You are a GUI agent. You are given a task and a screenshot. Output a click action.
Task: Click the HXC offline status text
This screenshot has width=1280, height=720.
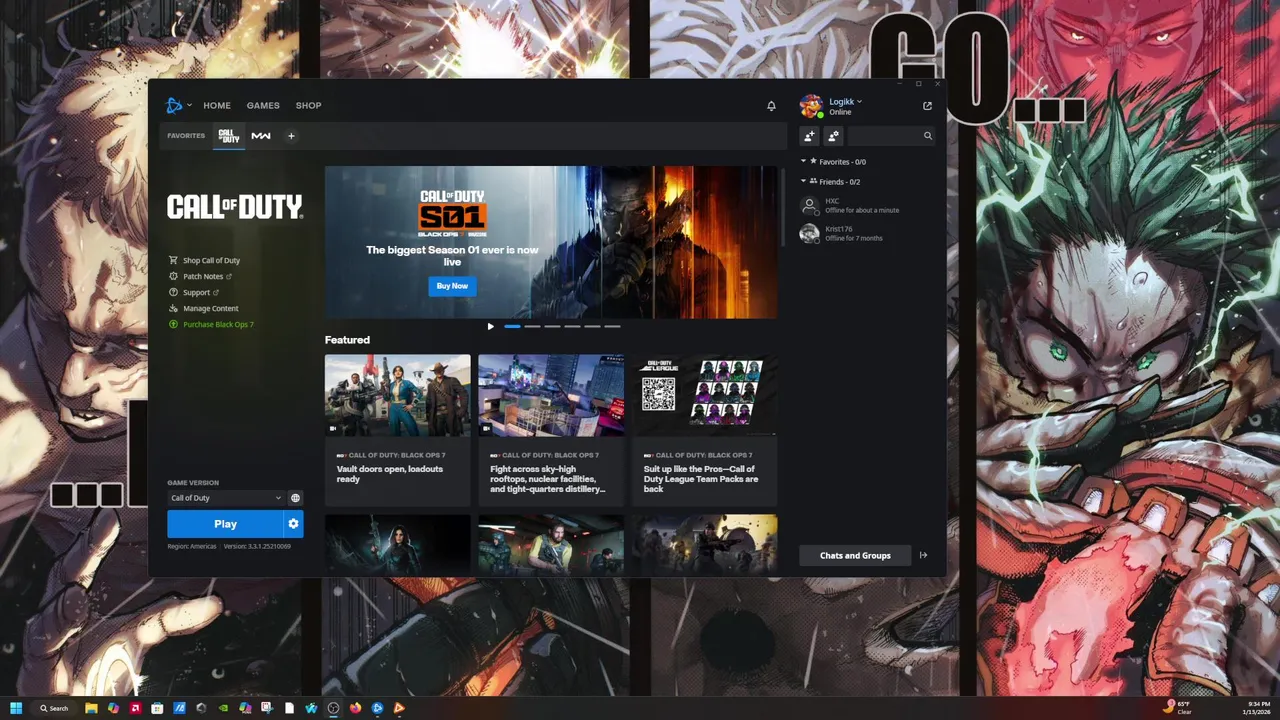[862, 210]
